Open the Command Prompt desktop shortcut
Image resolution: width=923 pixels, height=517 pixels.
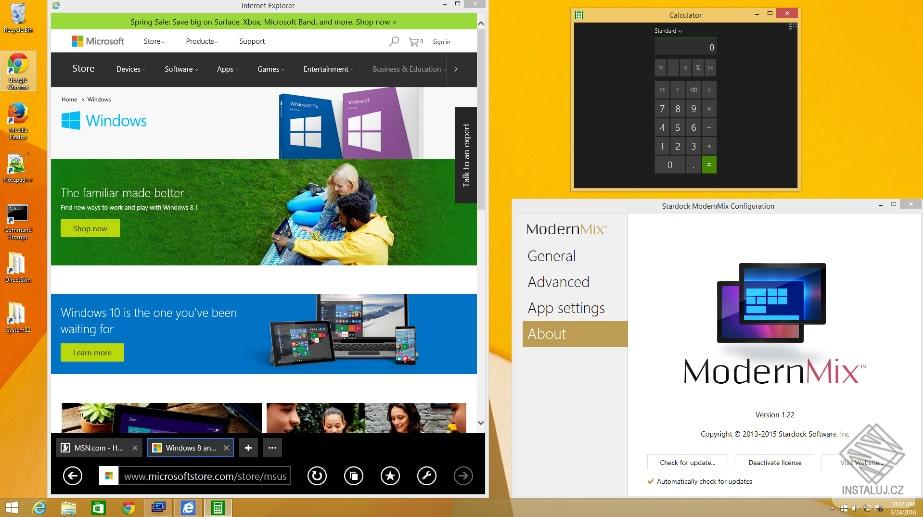18,222
